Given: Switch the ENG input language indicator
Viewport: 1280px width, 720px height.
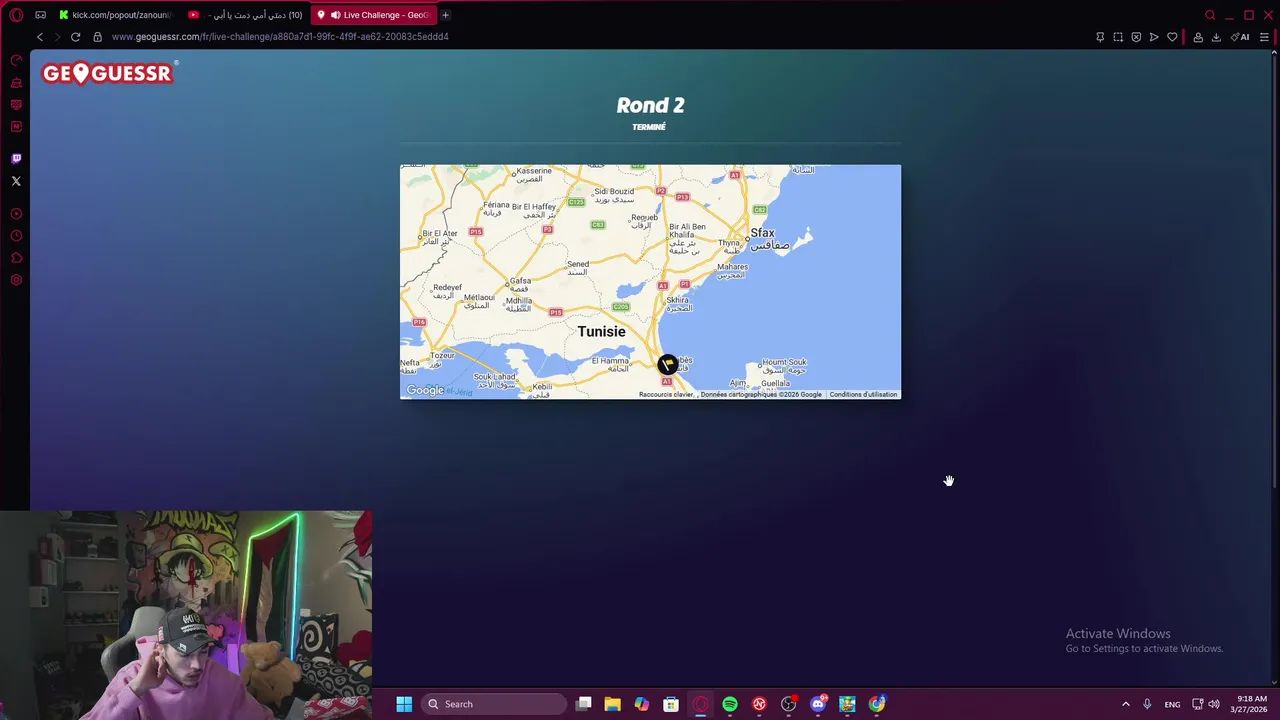Looking at the screenshot, I should click(1172, 704).
